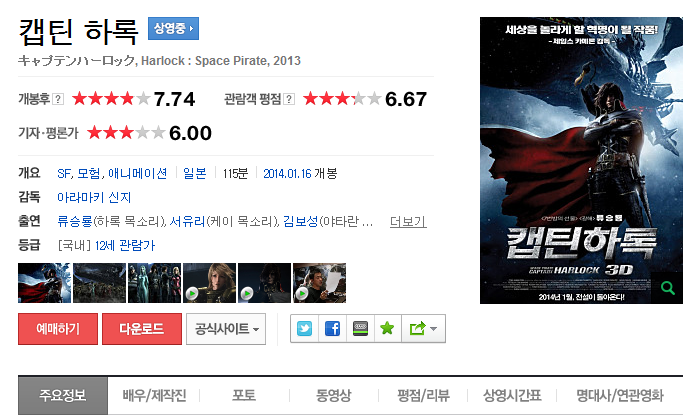Click the 다운로드 button
Screen dimensions: 700x420
tap(142, 329)
